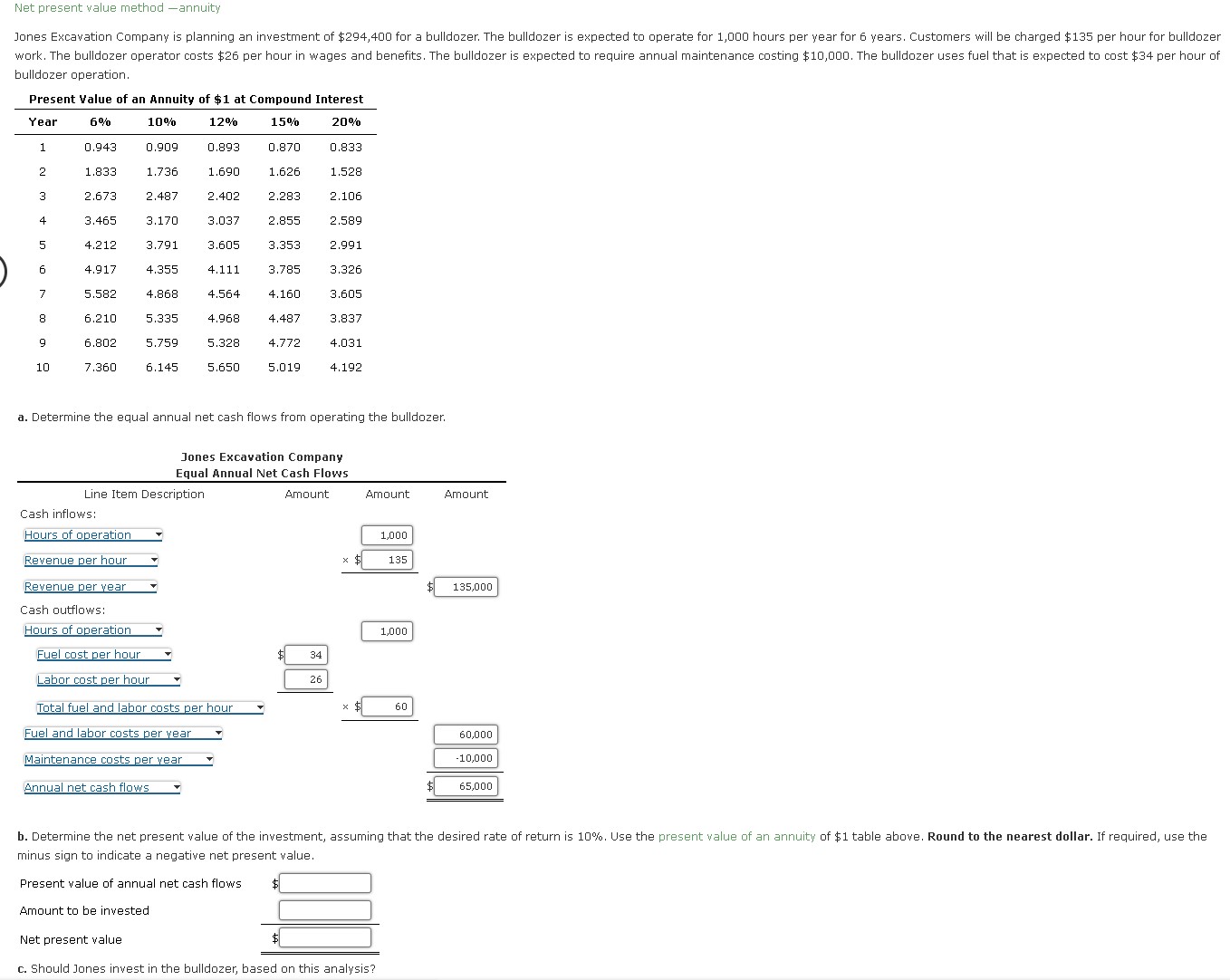1230x980 pixels.
Task: Click the 65,000 annual net cash flows field
Action: (466, 785)
